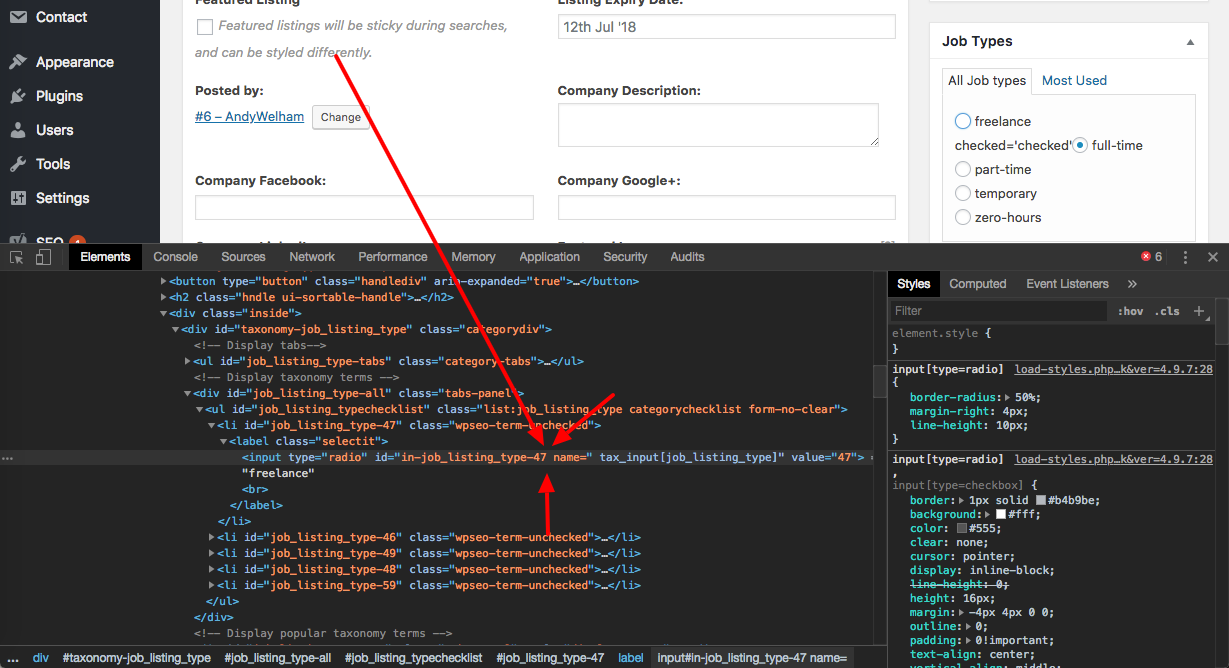This screenshot has height=668, width=1229.
Task: Open the DevTools Security tab
Action: point(625,257)
